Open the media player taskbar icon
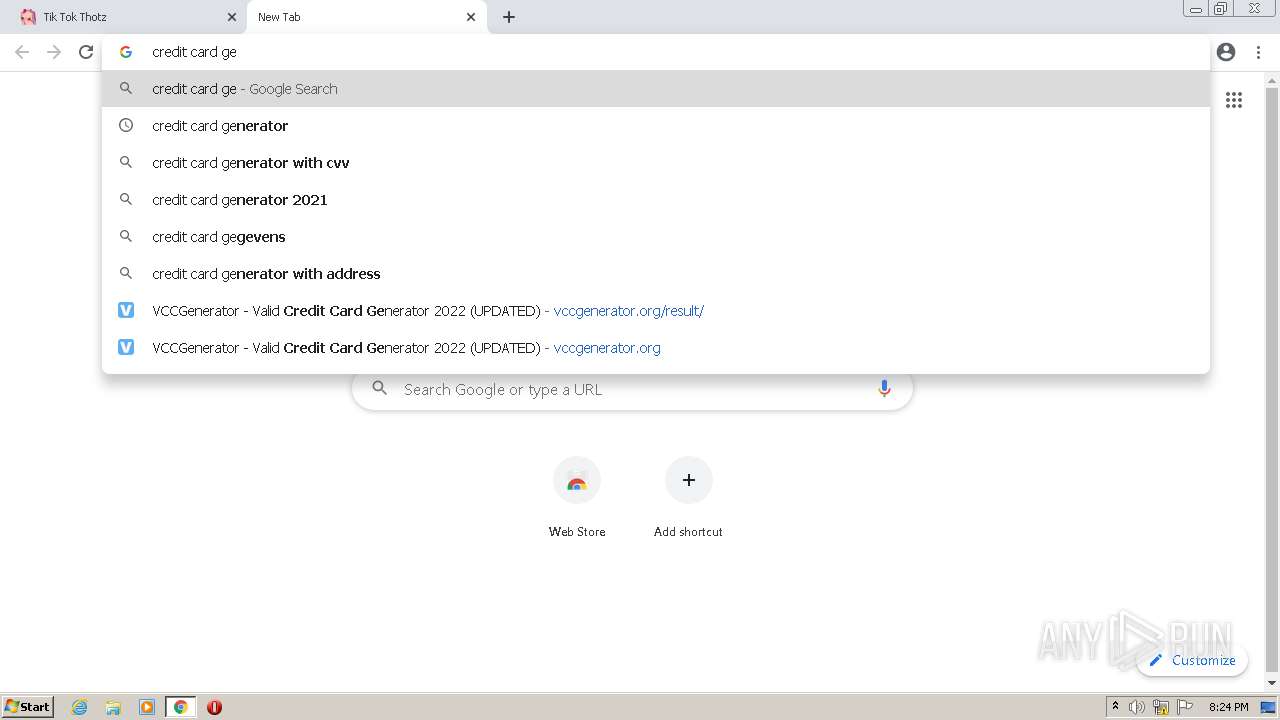This screenshot has width=1280, height=720. [x=147, y=707]
